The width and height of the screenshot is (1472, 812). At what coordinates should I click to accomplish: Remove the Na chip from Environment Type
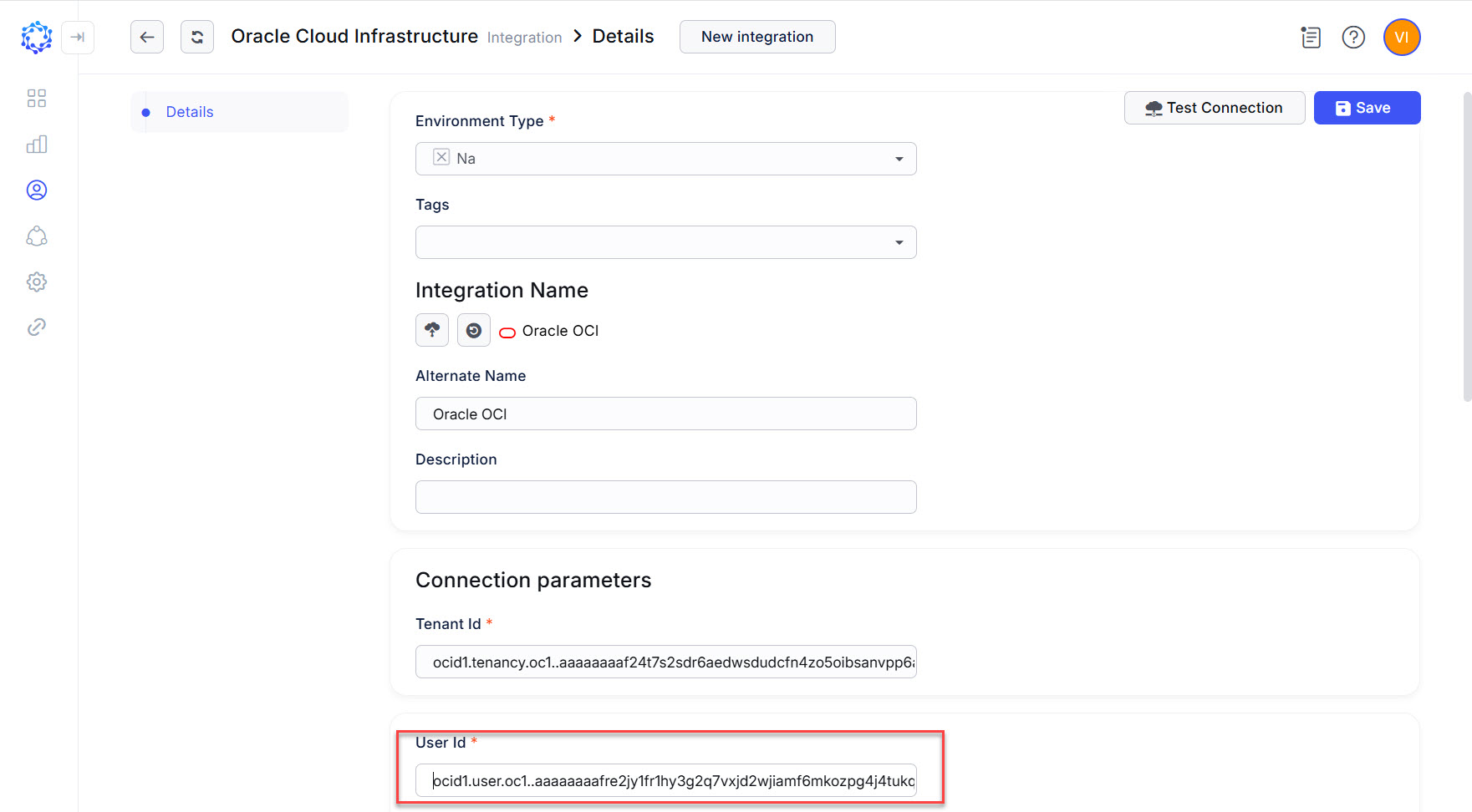(441, 157)
